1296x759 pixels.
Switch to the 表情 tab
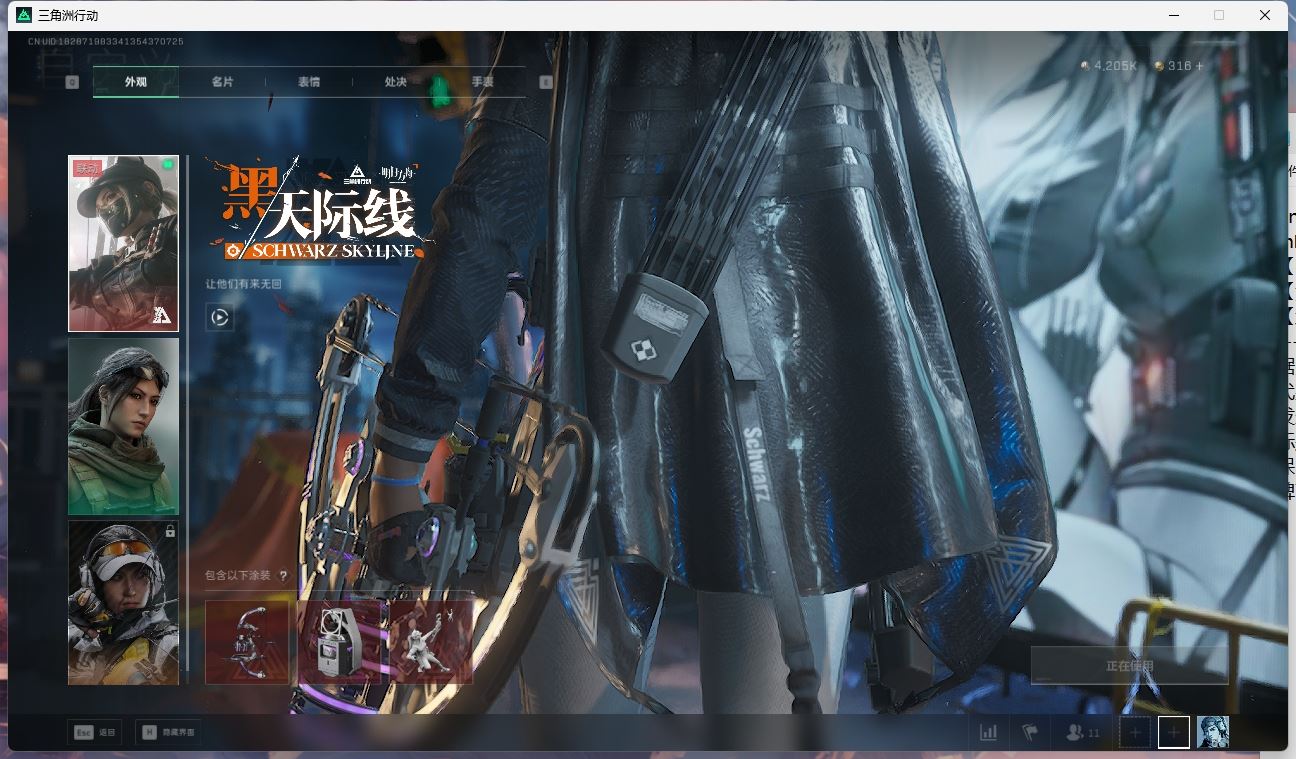click(309, 82)
